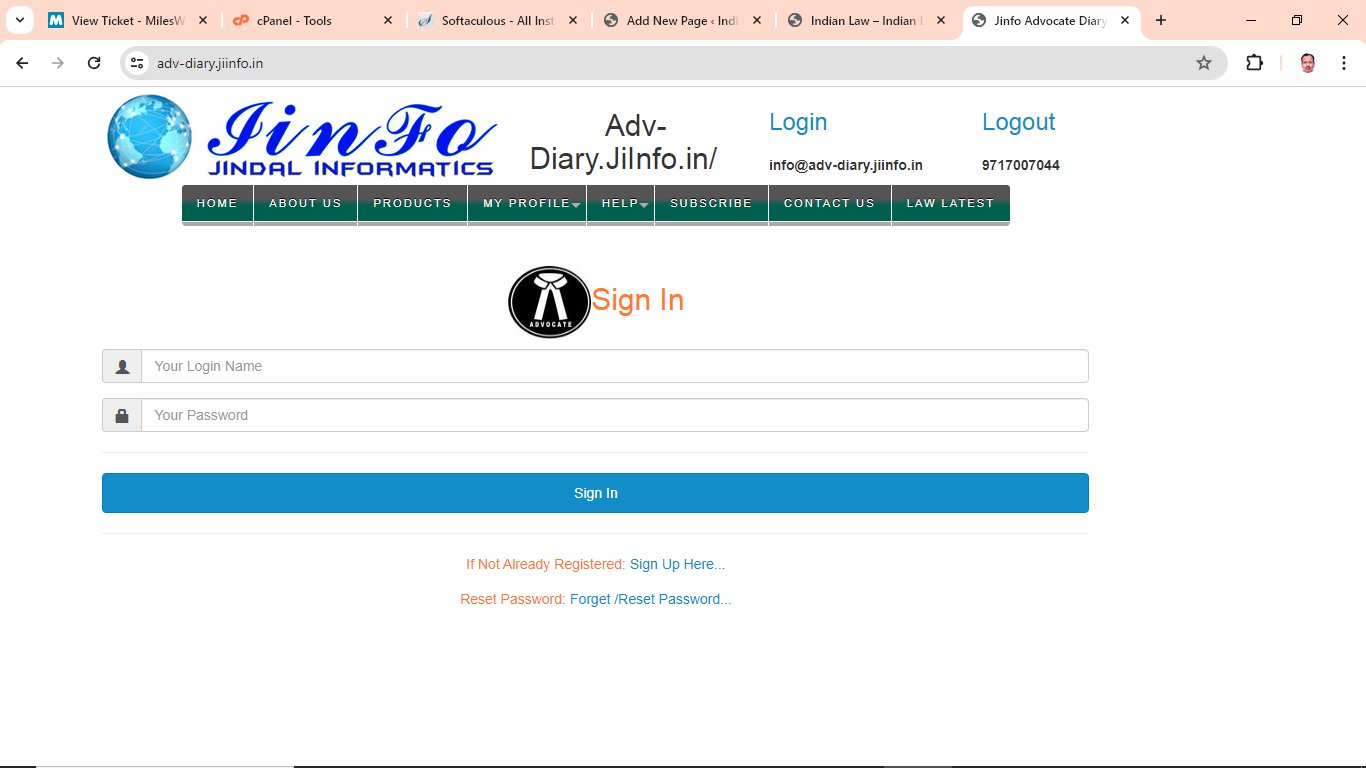Bookmark this page with the star icon

point(1204,63)
